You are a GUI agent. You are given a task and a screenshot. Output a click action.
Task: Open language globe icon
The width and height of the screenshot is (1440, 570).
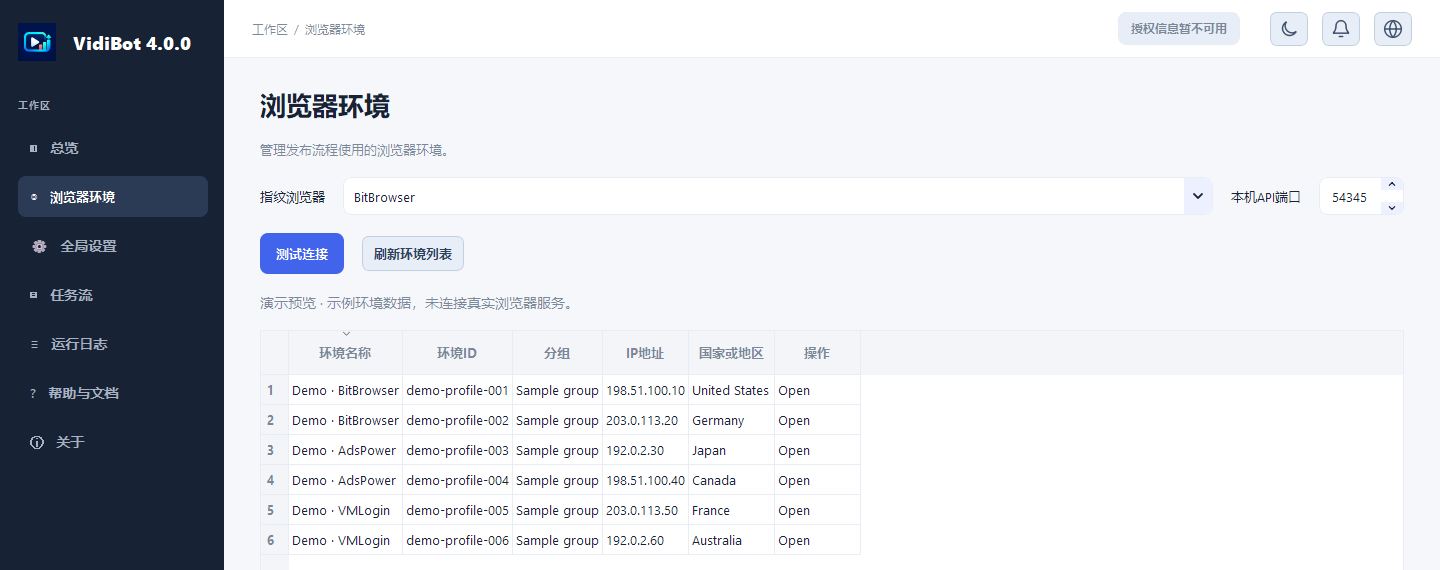click(1393, 29)
